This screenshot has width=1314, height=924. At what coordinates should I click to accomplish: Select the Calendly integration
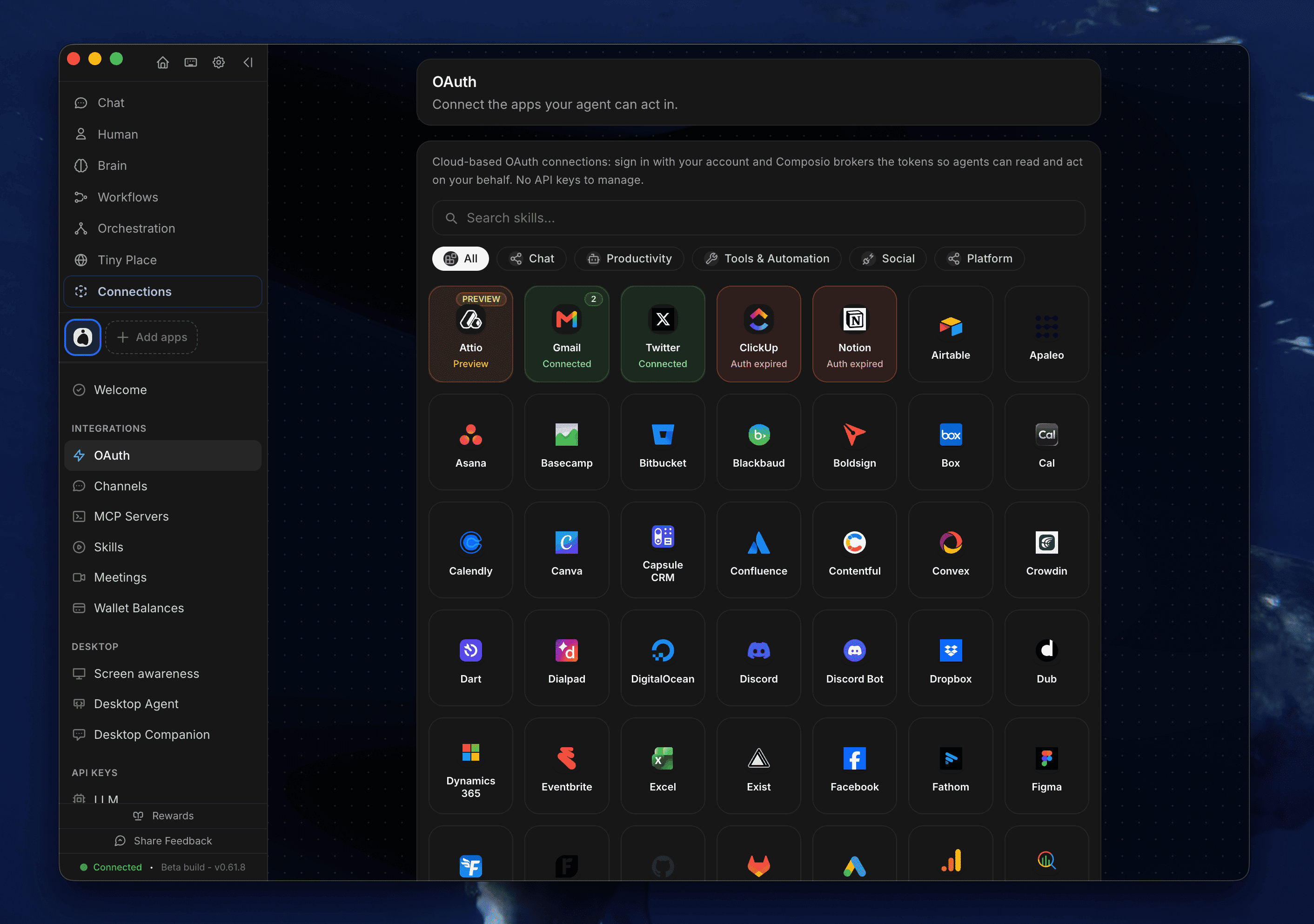470,550
